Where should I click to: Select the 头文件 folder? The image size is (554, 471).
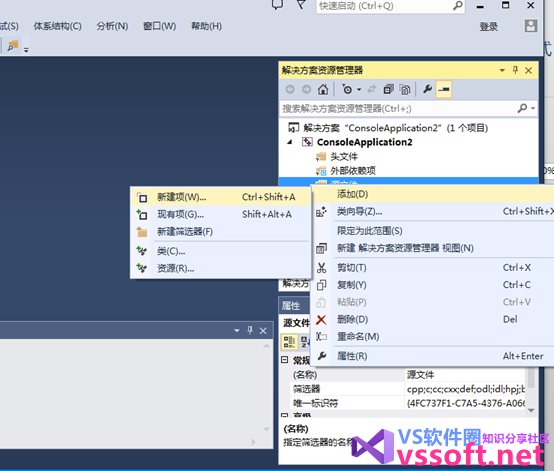coord(344,157)
